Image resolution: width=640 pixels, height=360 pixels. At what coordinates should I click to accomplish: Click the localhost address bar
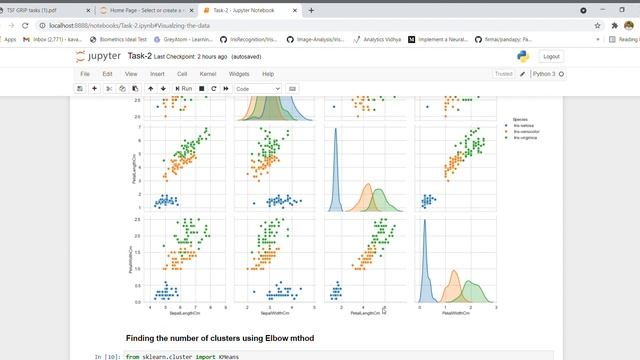[314, 25]
